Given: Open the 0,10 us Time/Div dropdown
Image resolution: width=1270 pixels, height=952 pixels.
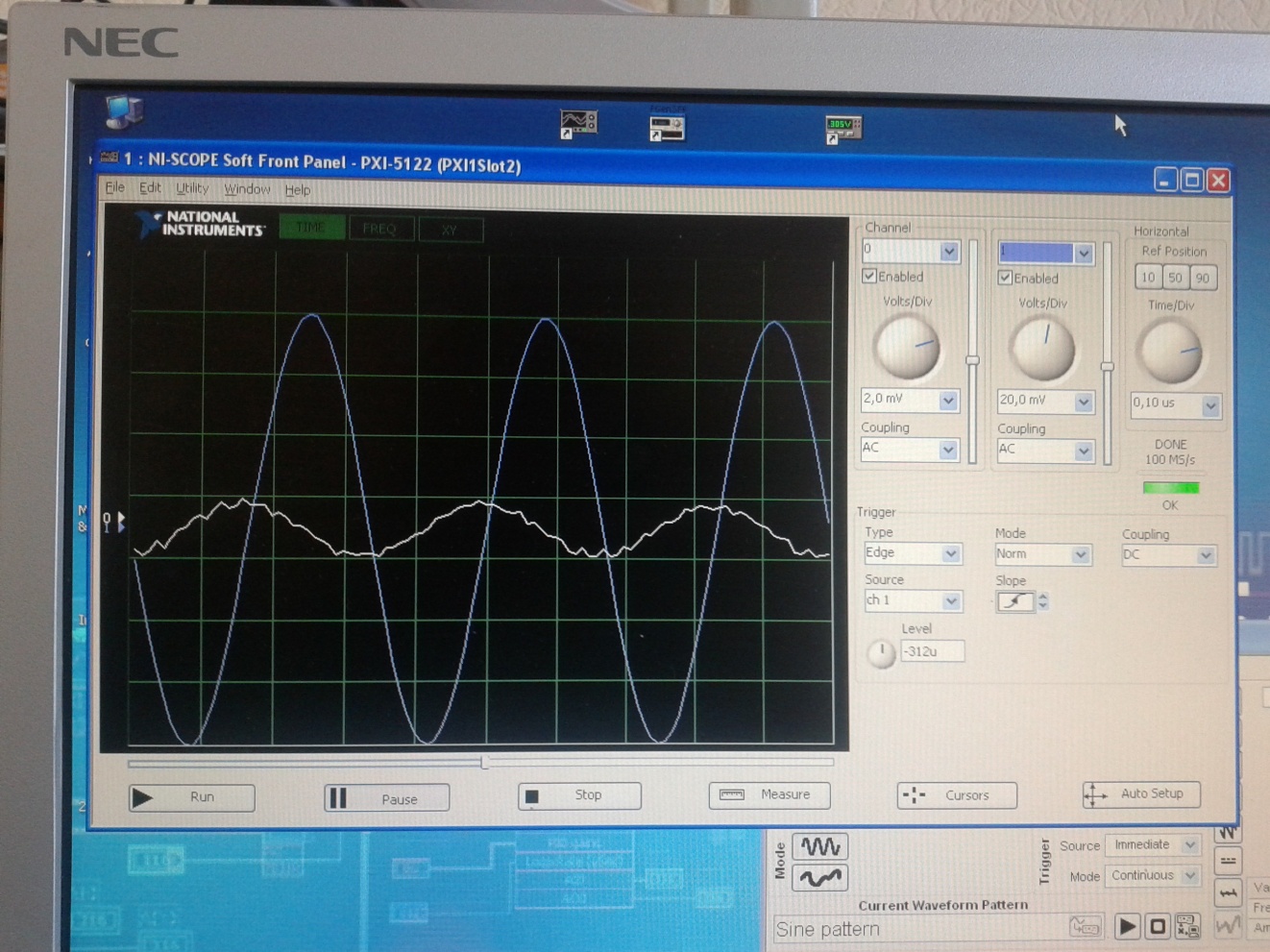Looking at the screenshot, I should click(1210, 405).
